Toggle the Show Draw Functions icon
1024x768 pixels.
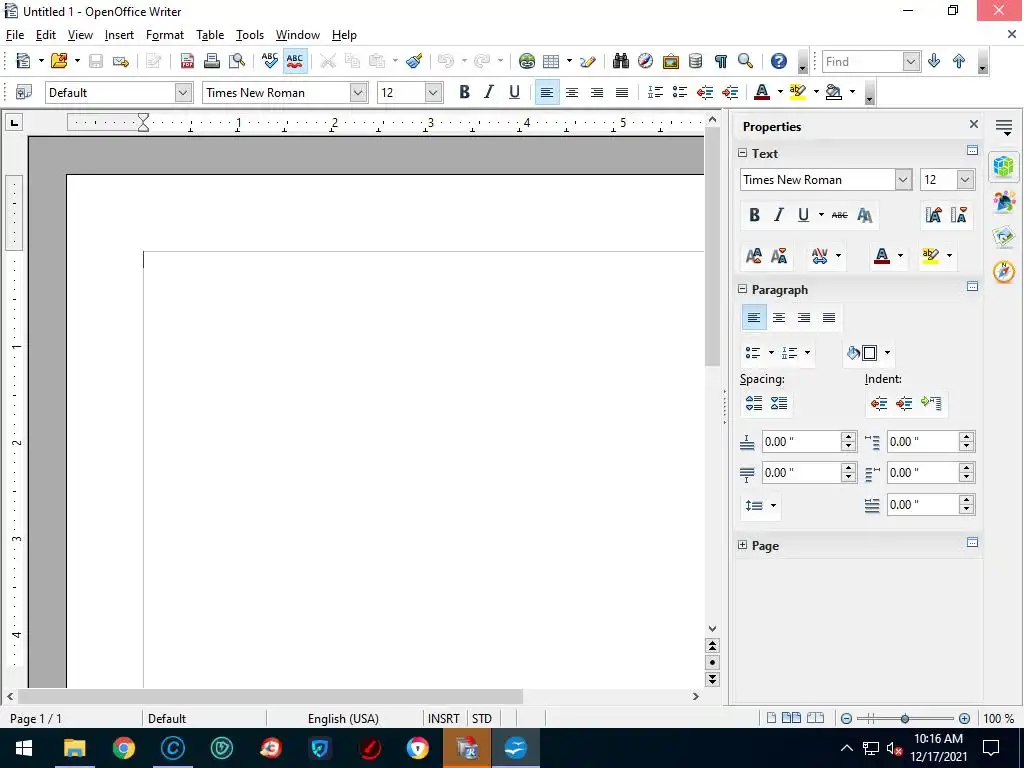click(x=588, y=61)
